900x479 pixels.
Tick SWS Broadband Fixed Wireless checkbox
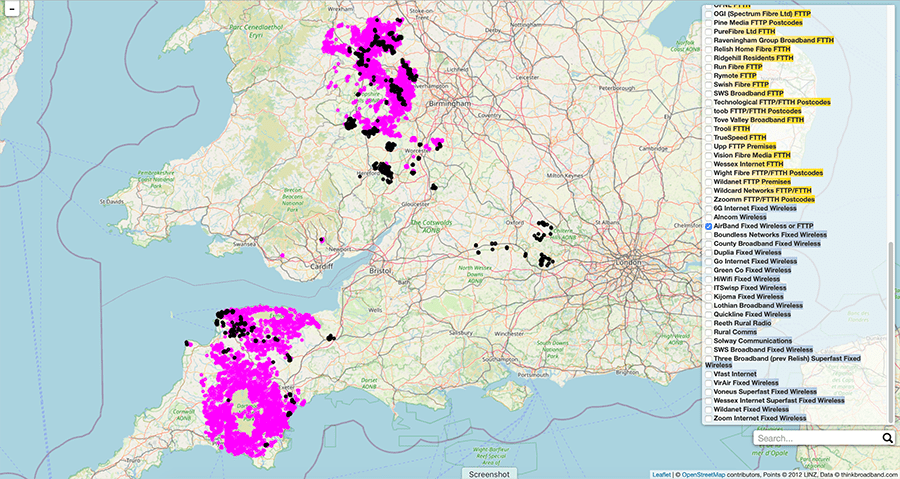[709, 350]
